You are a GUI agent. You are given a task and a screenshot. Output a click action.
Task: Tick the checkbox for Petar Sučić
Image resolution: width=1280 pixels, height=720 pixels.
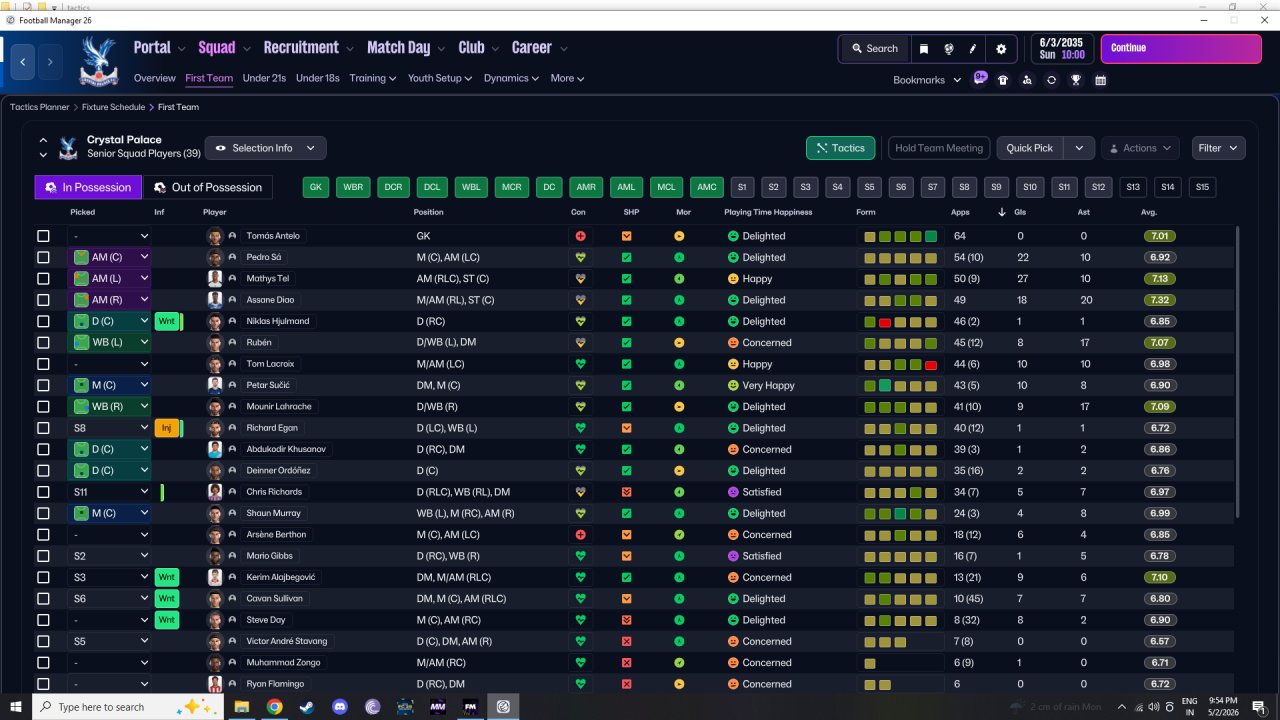coord(43,385)
